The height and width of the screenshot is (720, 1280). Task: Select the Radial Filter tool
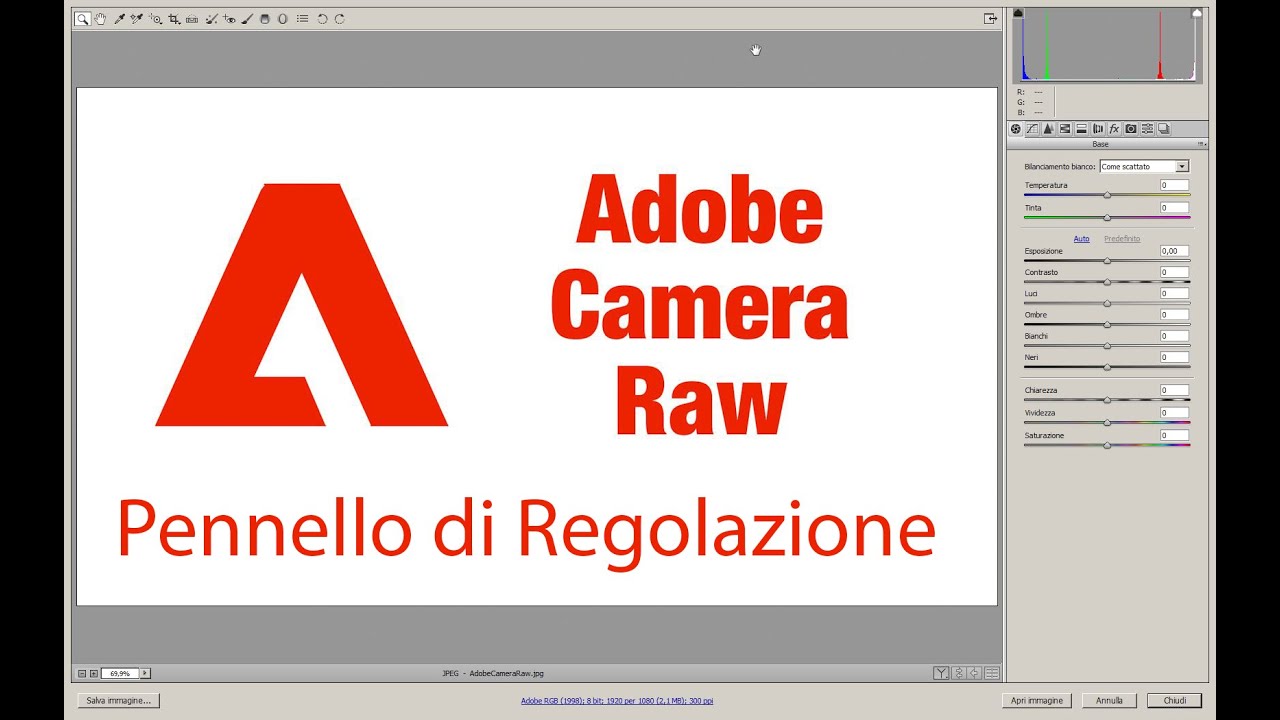pyautogui.click(x=282, y=19)
